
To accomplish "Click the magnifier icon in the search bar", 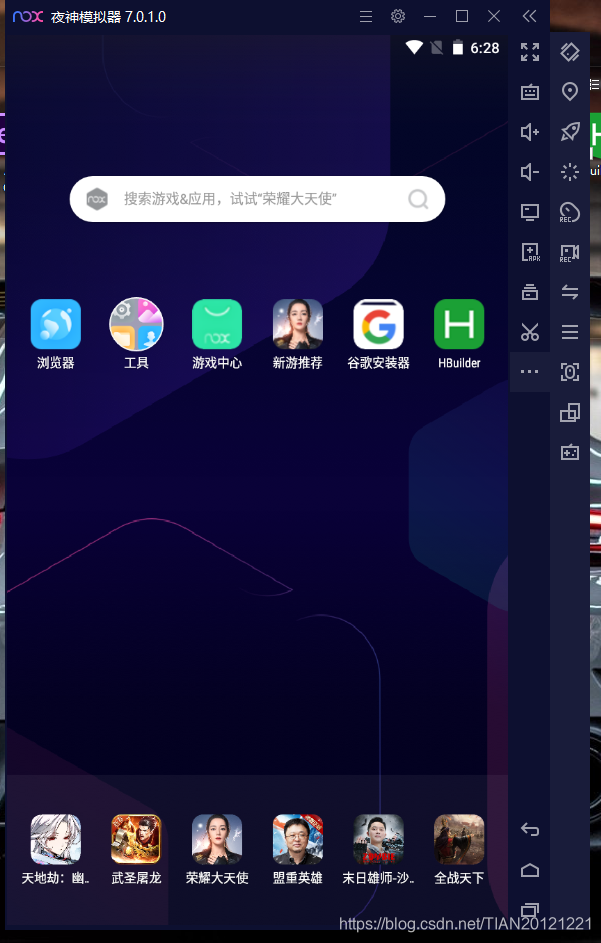I will click(x=418, y=199).
